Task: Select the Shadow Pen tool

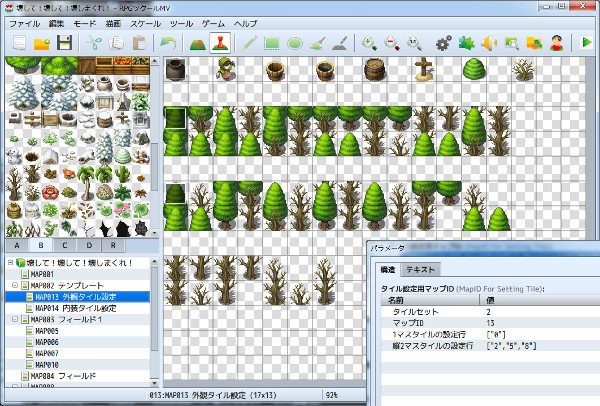Action: (340, 43)
